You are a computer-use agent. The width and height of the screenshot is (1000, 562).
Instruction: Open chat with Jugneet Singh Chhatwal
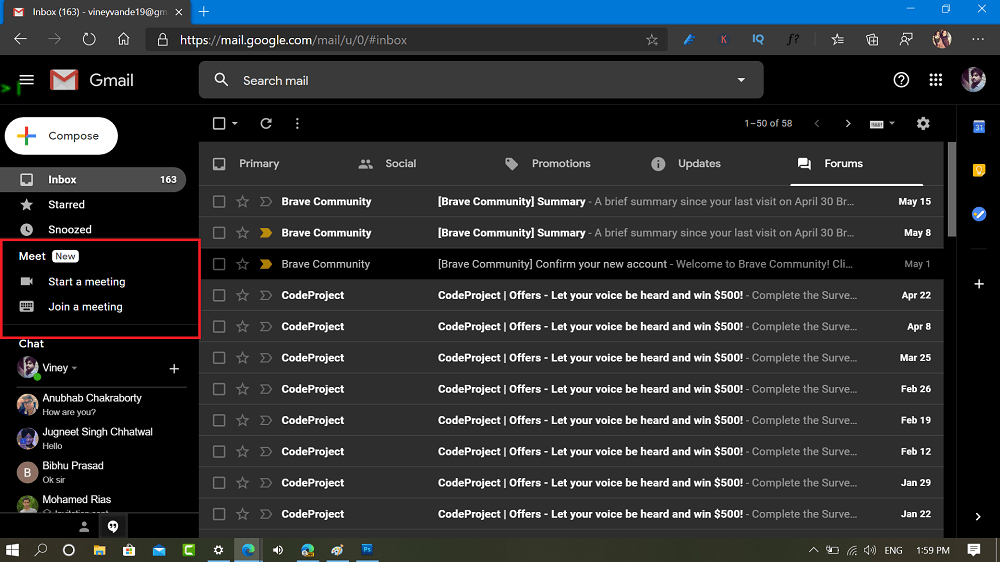99,438
